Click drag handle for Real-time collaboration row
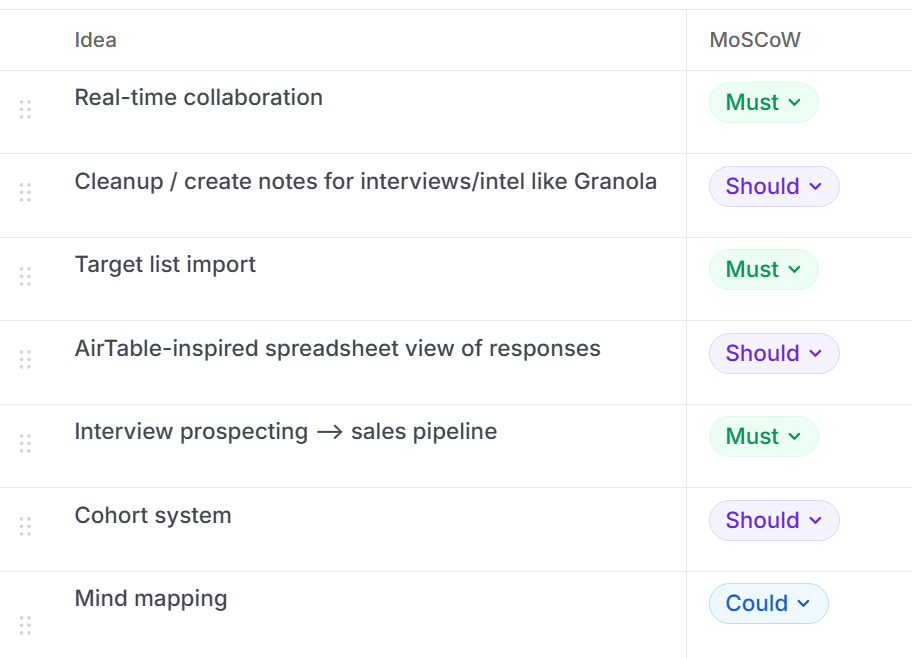 [25, 109]
